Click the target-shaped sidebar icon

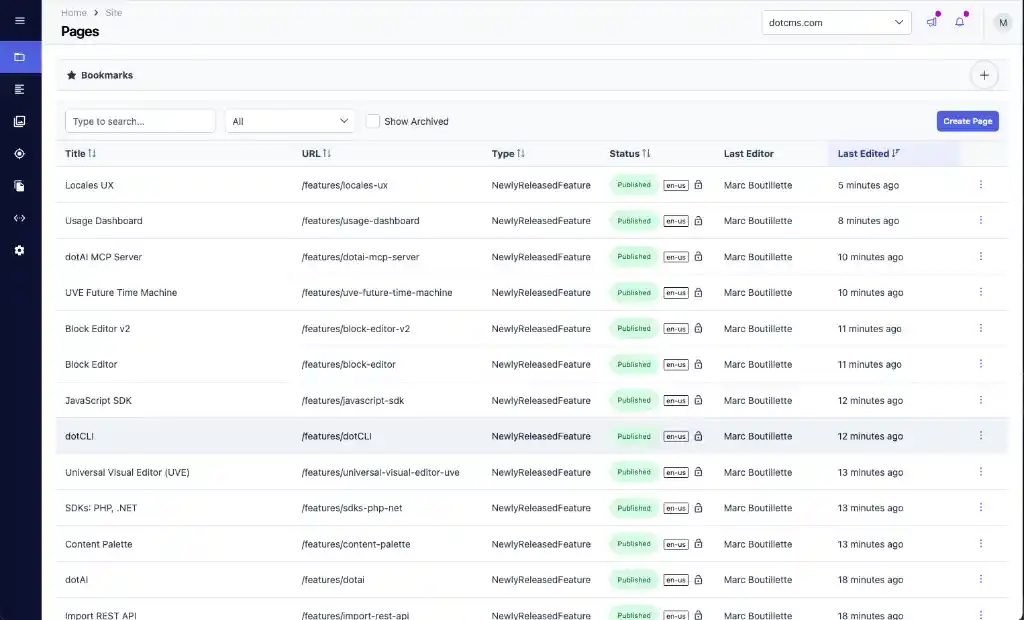(x=20, y=153)
